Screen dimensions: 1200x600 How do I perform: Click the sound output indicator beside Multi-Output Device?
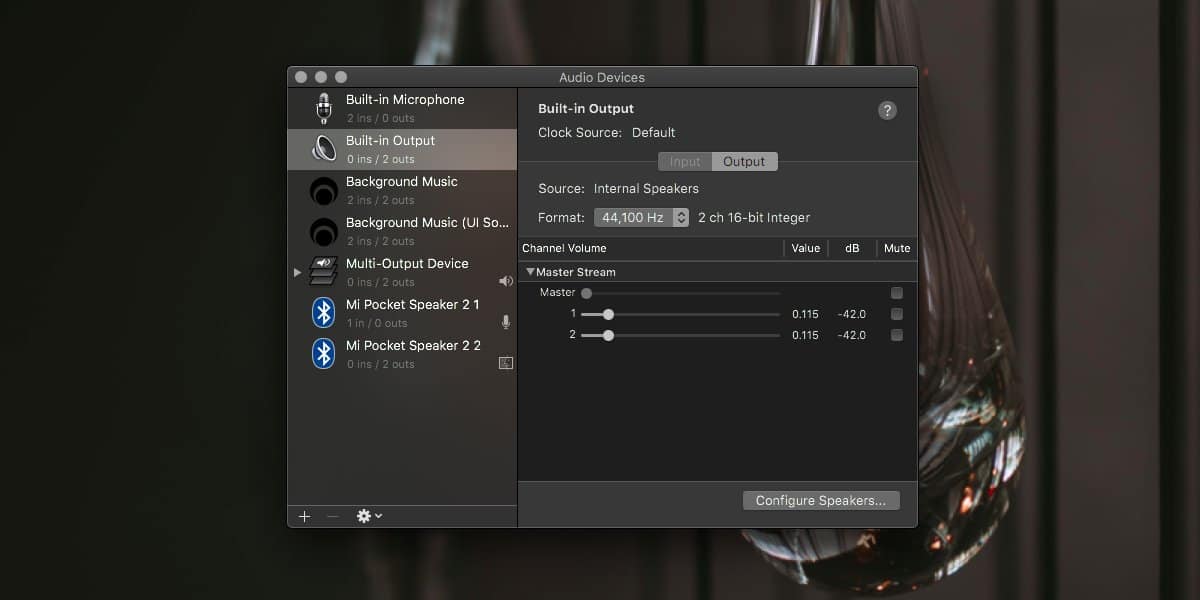tap(506, 281)
